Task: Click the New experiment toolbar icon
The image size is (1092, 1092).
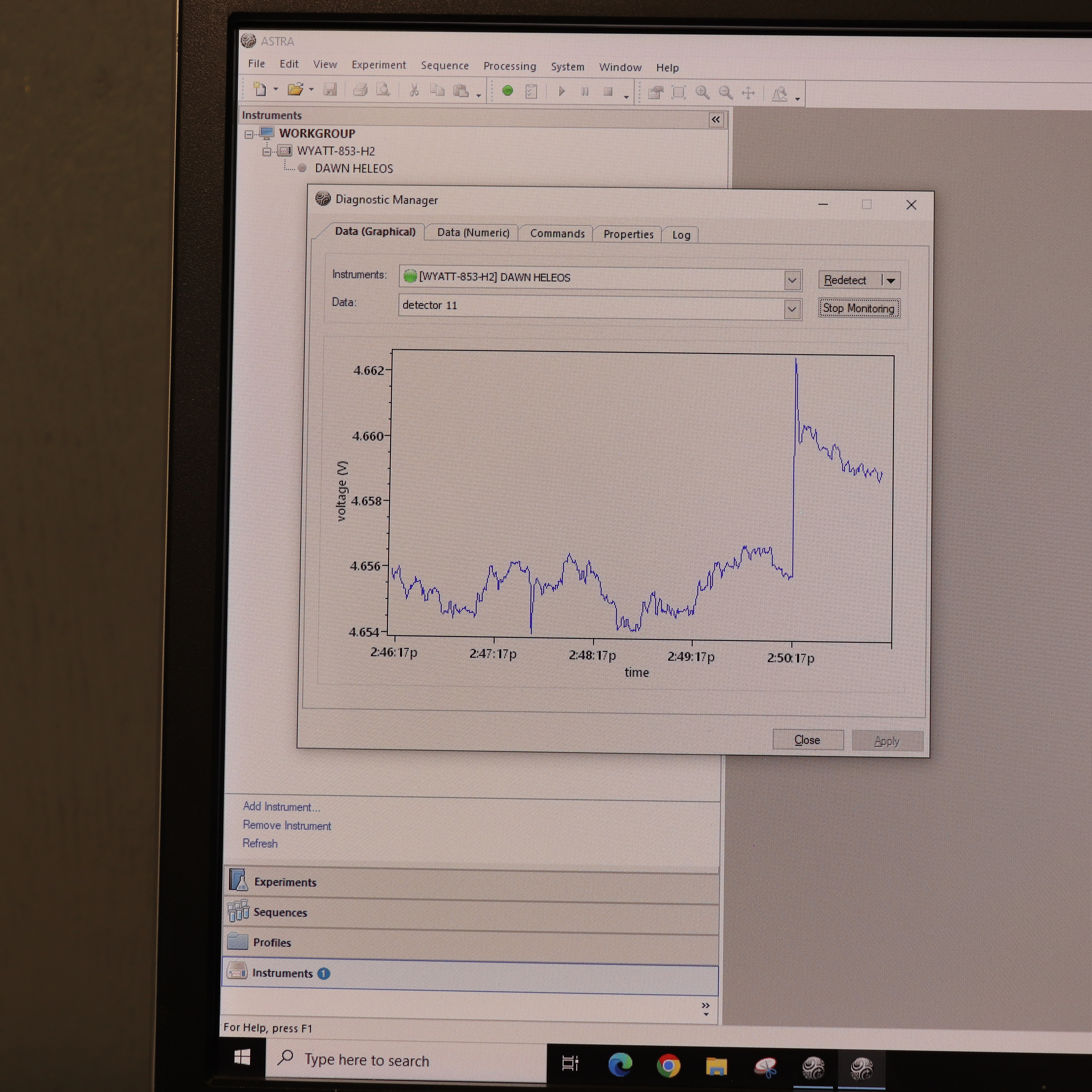Action: pyautogui.click(x=259, y=89)
